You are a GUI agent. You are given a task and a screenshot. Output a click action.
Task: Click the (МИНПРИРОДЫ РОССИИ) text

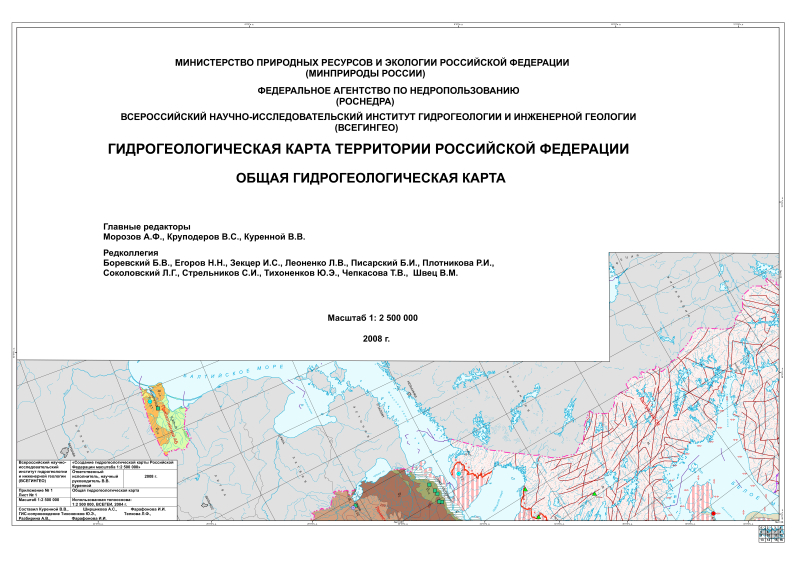coord(366,73)
